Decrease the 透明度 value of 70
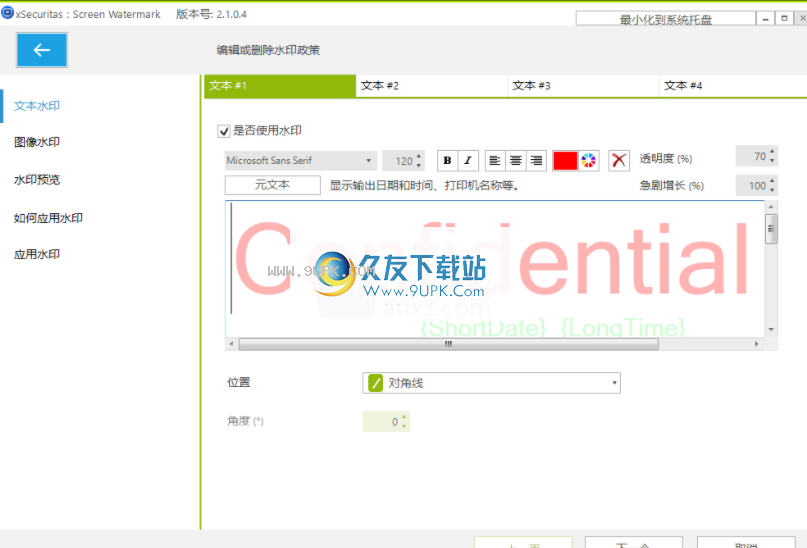Screen dimensions: 807x548 coord(772,161)
